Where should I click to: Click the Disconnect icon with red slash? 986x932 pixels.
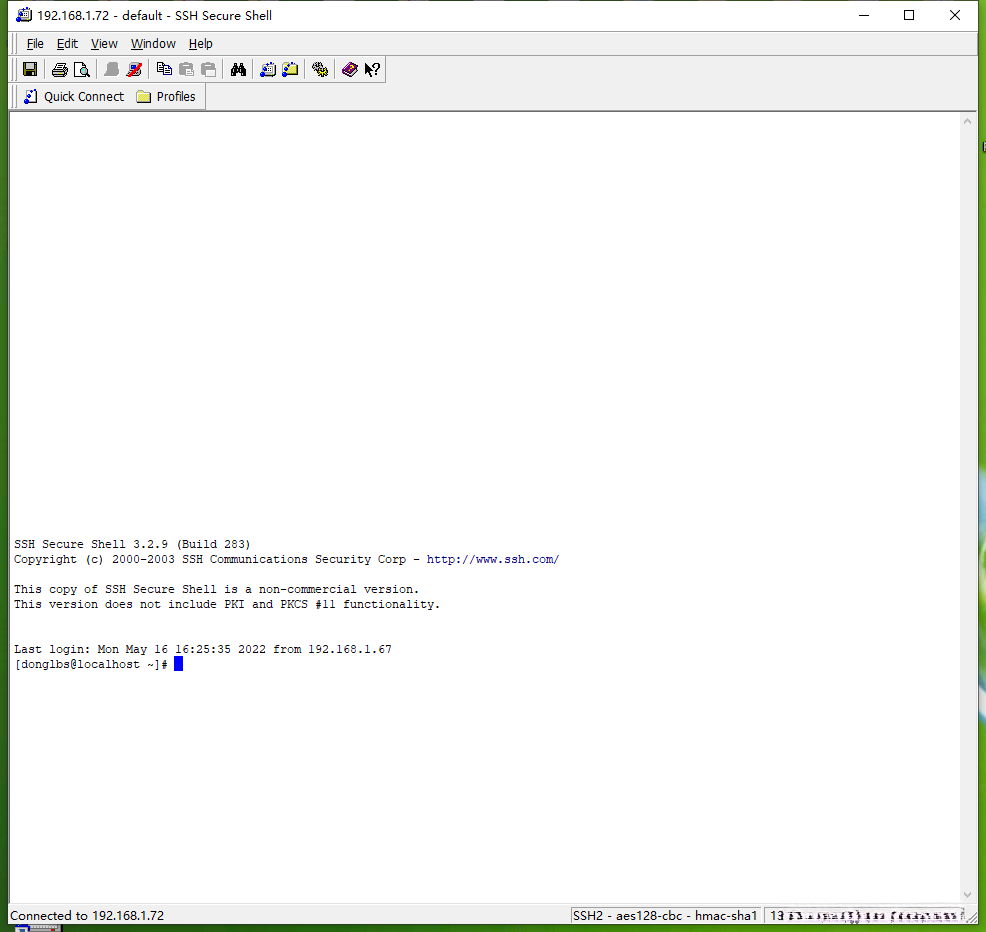click(134, 69)
